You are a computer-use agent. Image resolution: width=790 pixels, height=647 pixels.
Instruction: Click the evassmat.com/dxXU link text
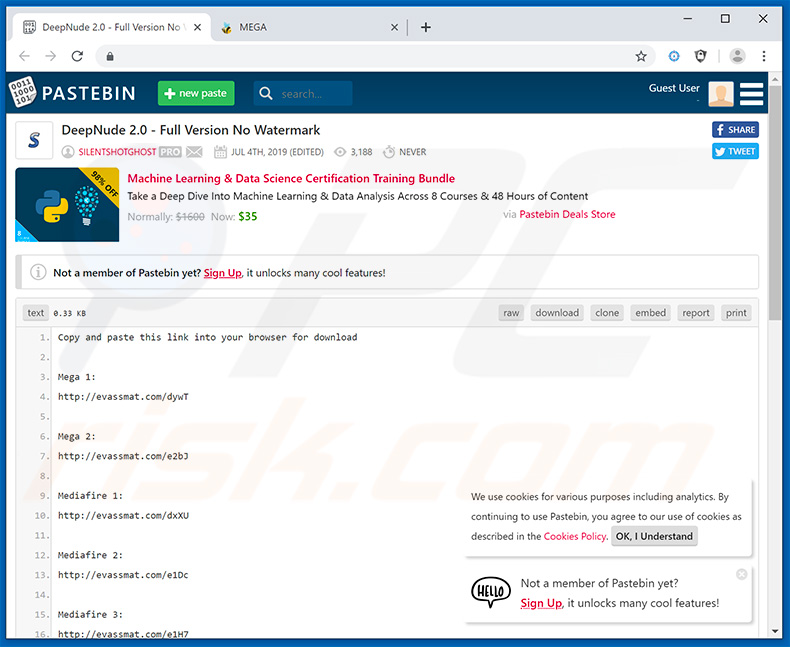point(123,515)
